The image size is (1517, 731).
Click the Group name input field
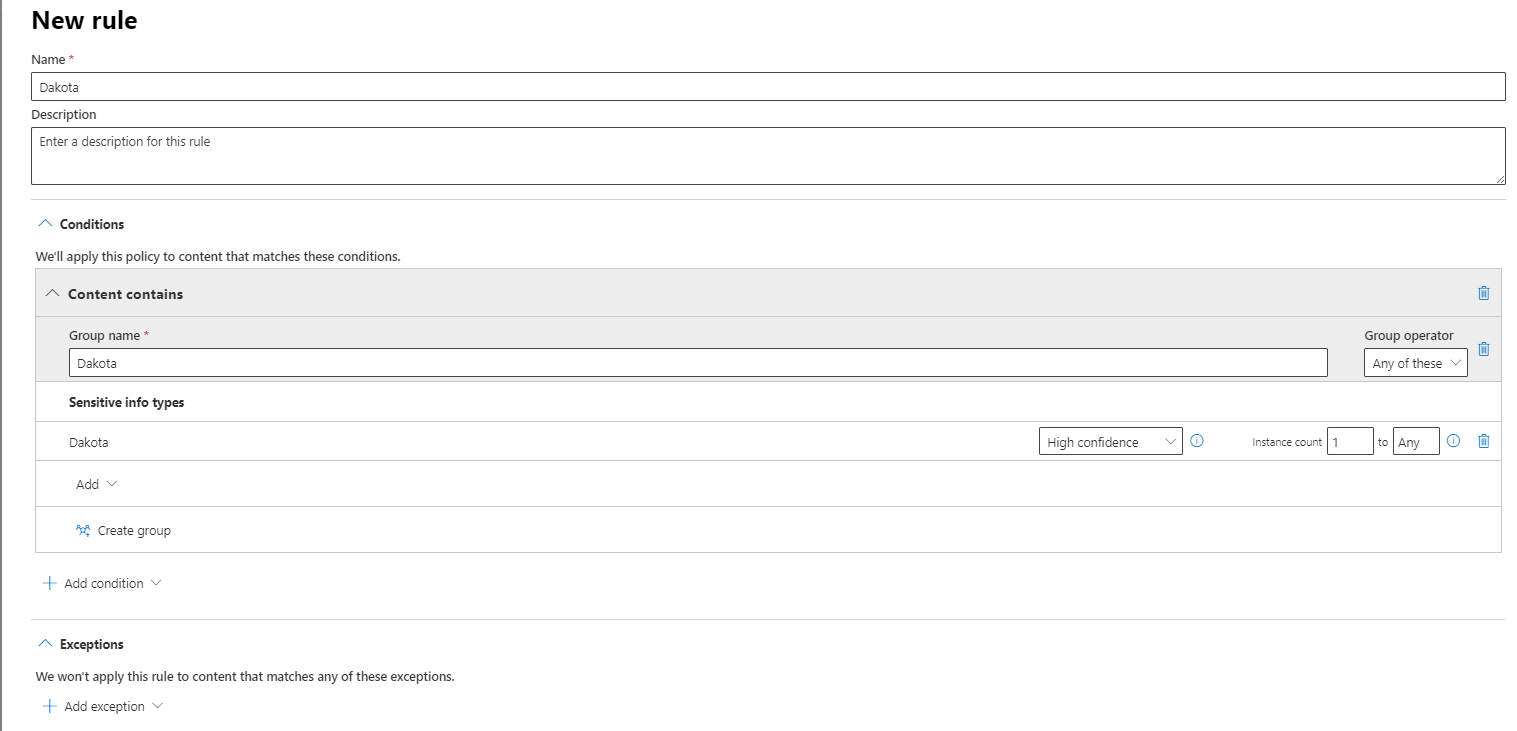point(697,363)
